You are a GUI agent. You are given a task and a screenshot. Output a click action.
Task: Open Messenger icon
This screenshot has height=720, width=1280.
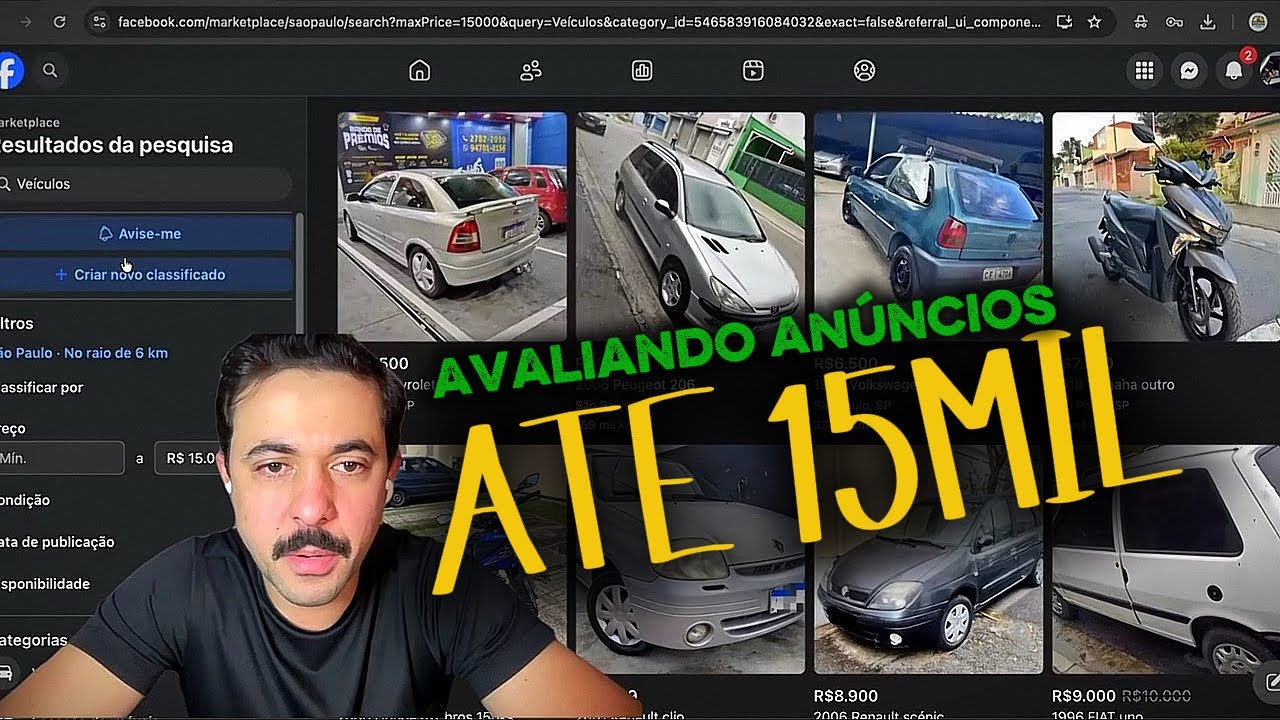[x=1189, y=70]
